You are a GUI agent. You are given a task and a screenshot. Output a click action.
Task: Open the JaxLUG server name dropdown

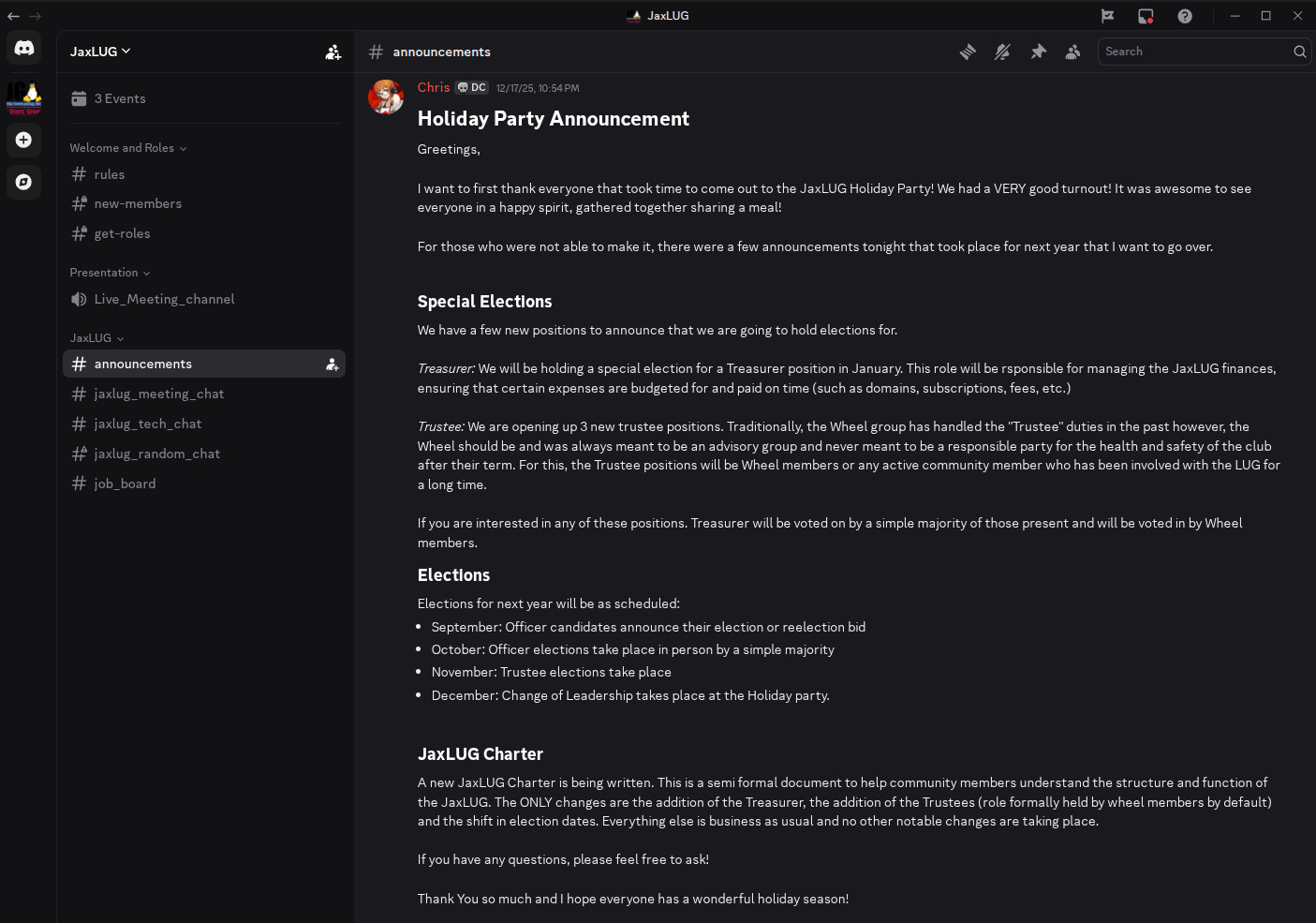click(101, 52)
